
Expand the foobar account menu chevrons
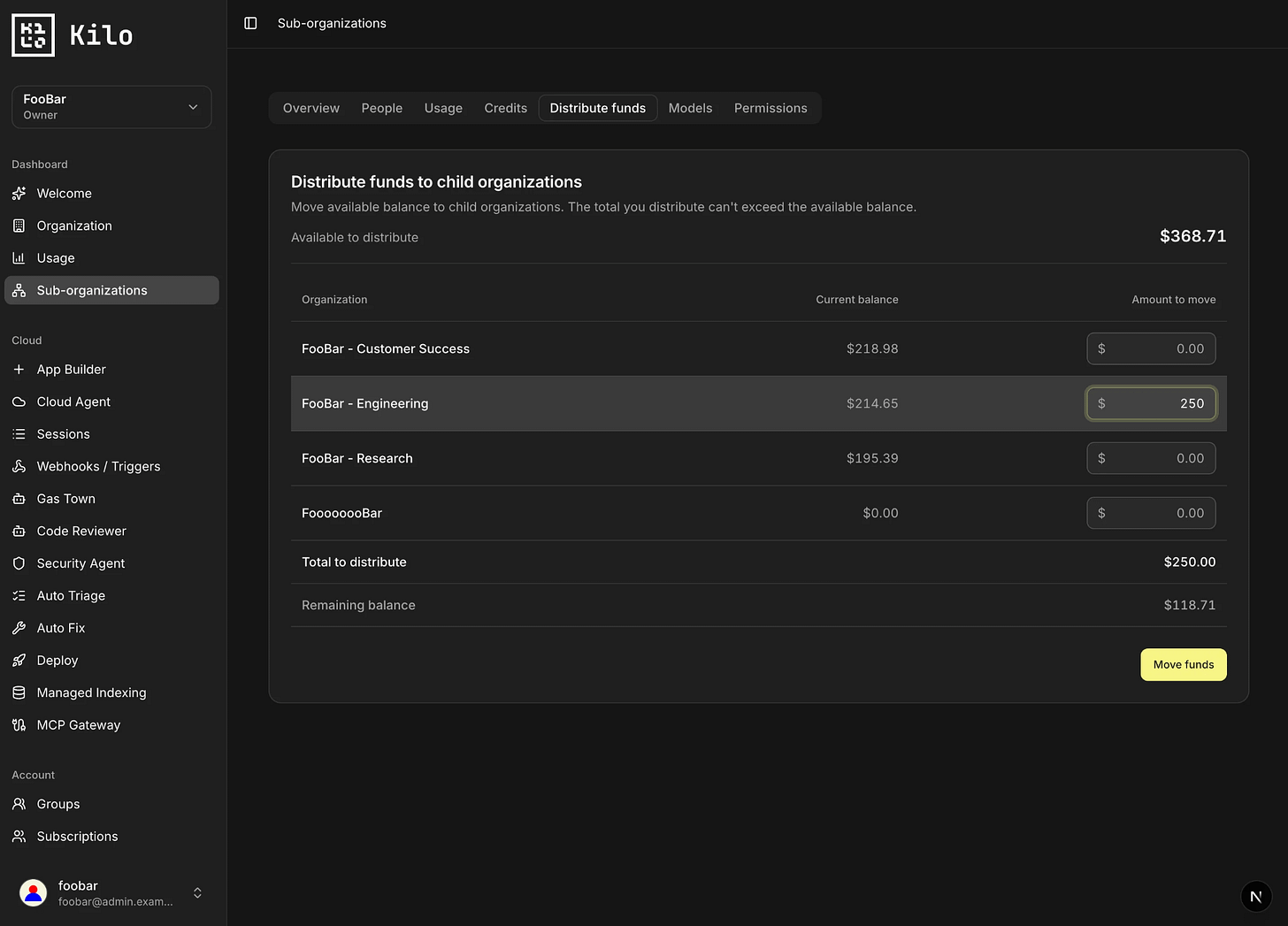[197, 893]
